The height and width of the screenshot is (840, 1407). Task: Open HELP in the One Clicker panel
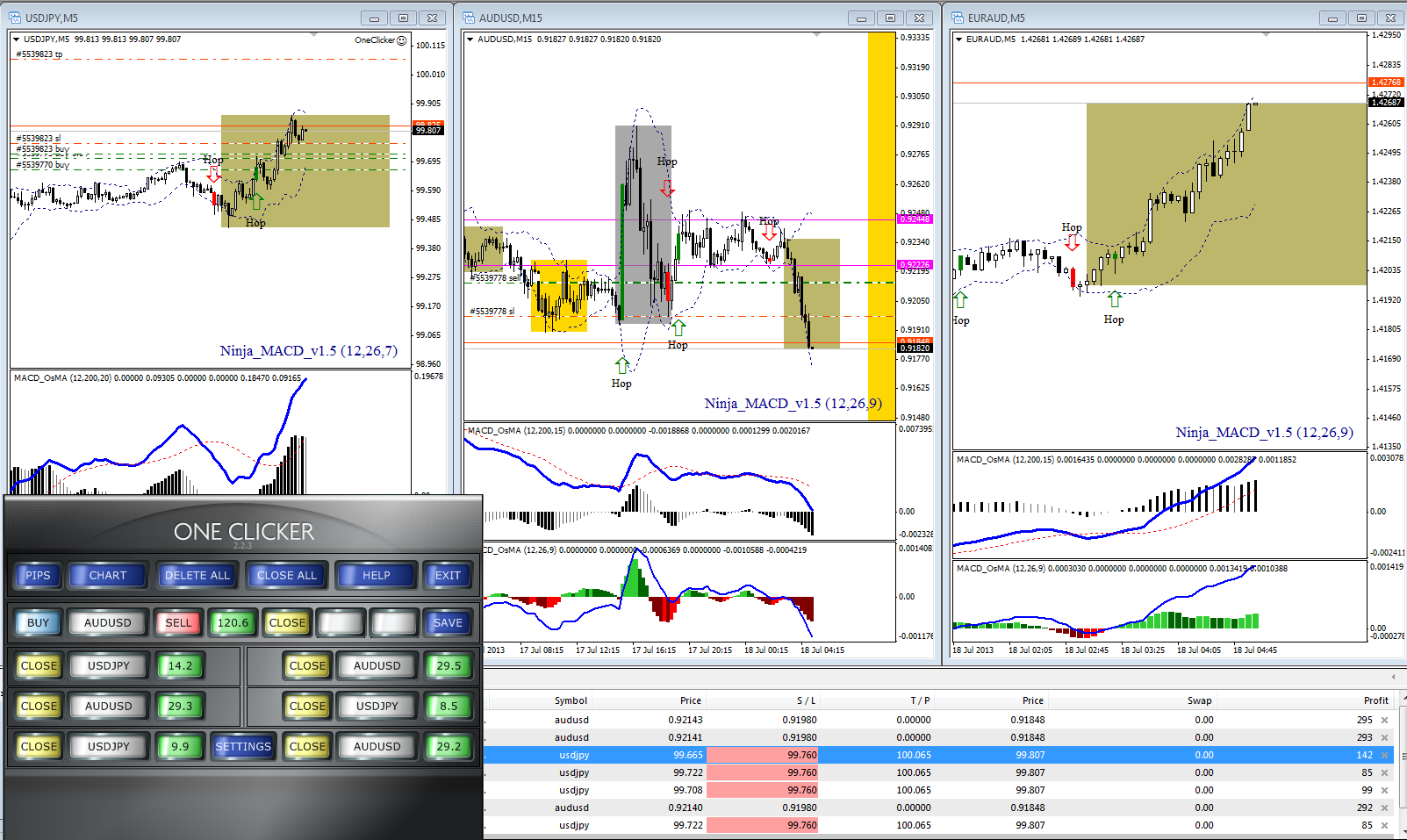[x=377, y=576]
